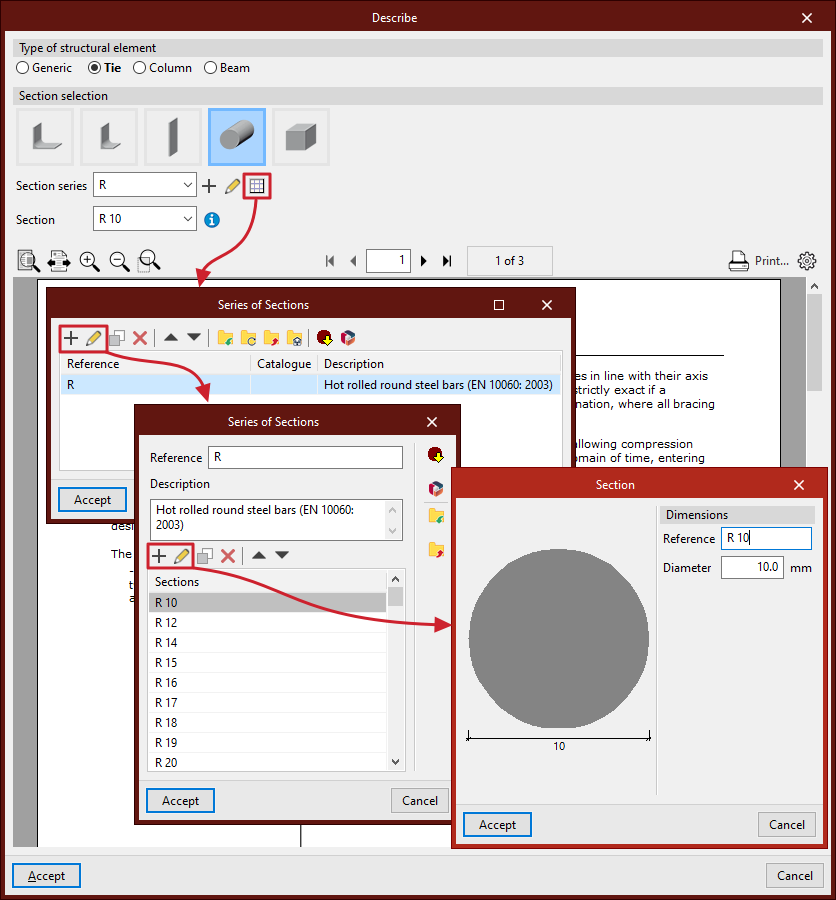
Task: Move series down in first Series of Sections window
Action: [x=194, y=338]
